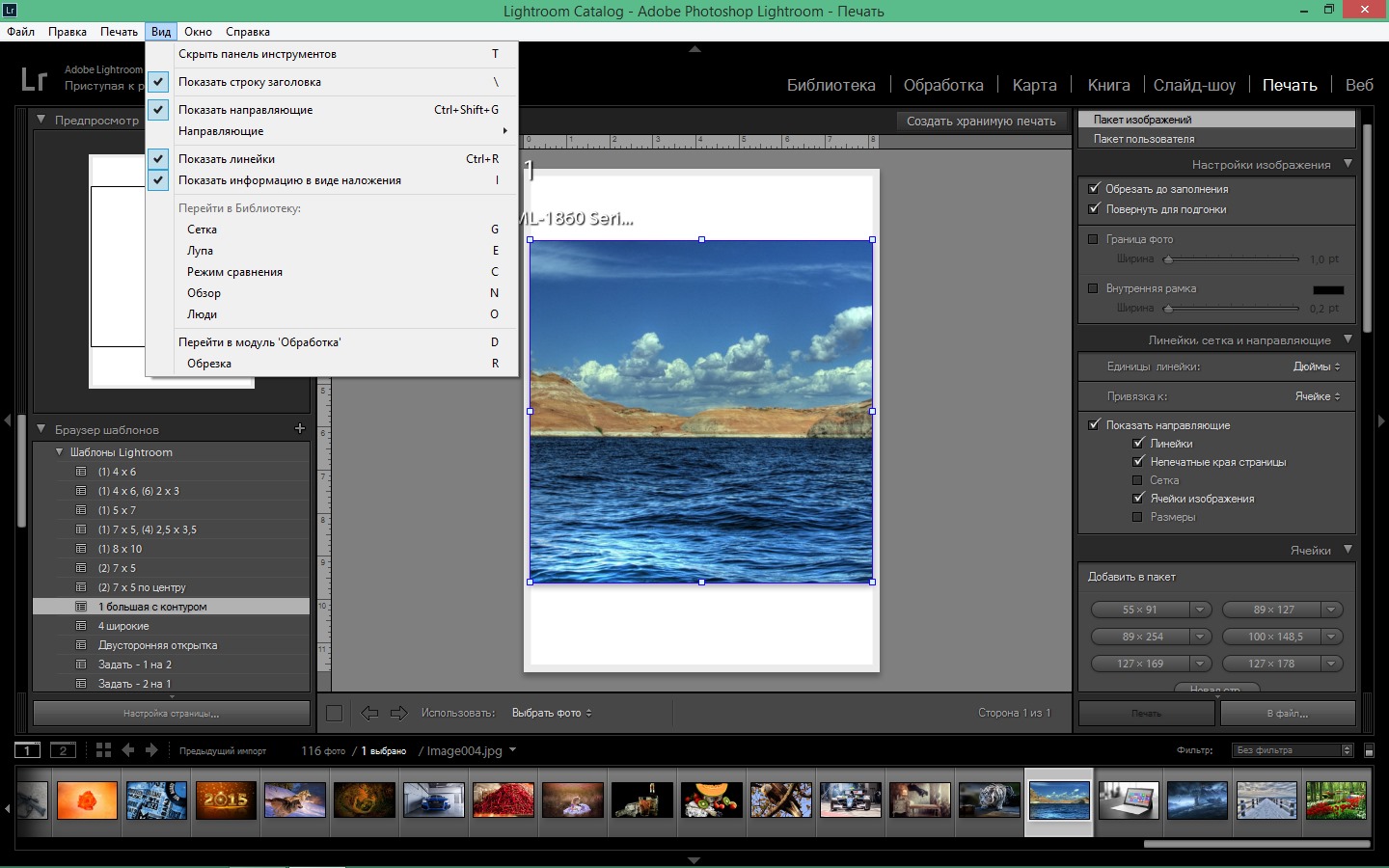
Task: Open dropdown arrow of 55 × 91 button
Action: (x=1200, y=610)
